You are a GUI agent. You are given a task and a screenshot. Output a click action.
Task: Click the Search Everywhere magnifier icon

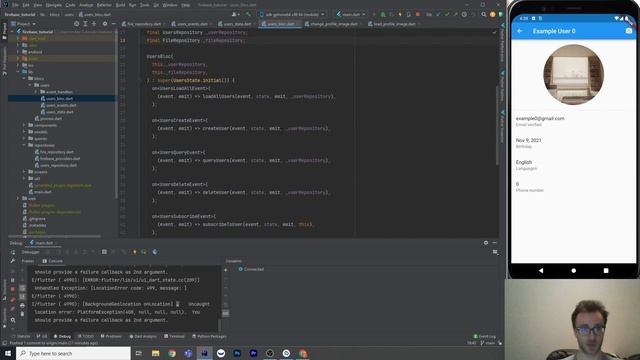coord(484,14)
